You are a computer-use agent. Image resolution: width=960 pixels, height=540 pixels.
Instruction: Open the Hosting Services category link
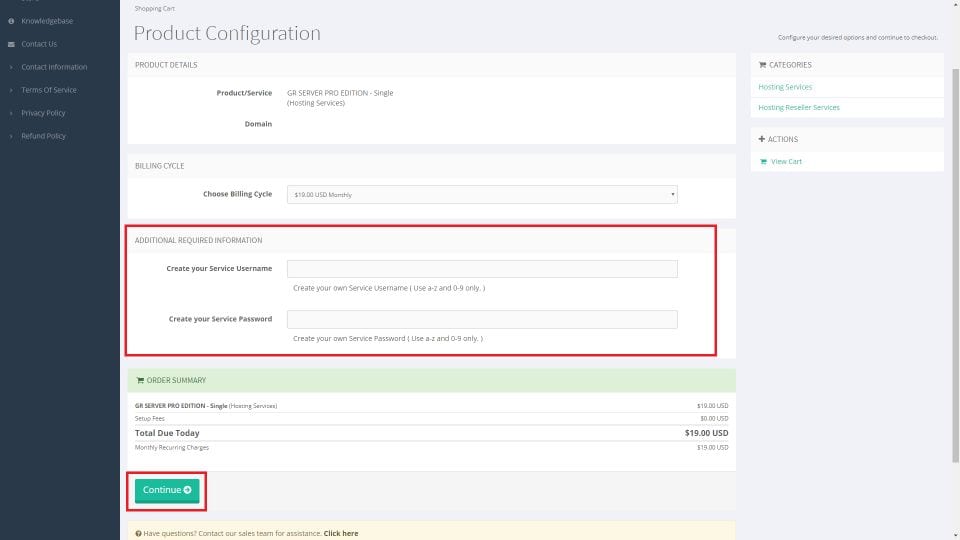[x=785, y=87]
